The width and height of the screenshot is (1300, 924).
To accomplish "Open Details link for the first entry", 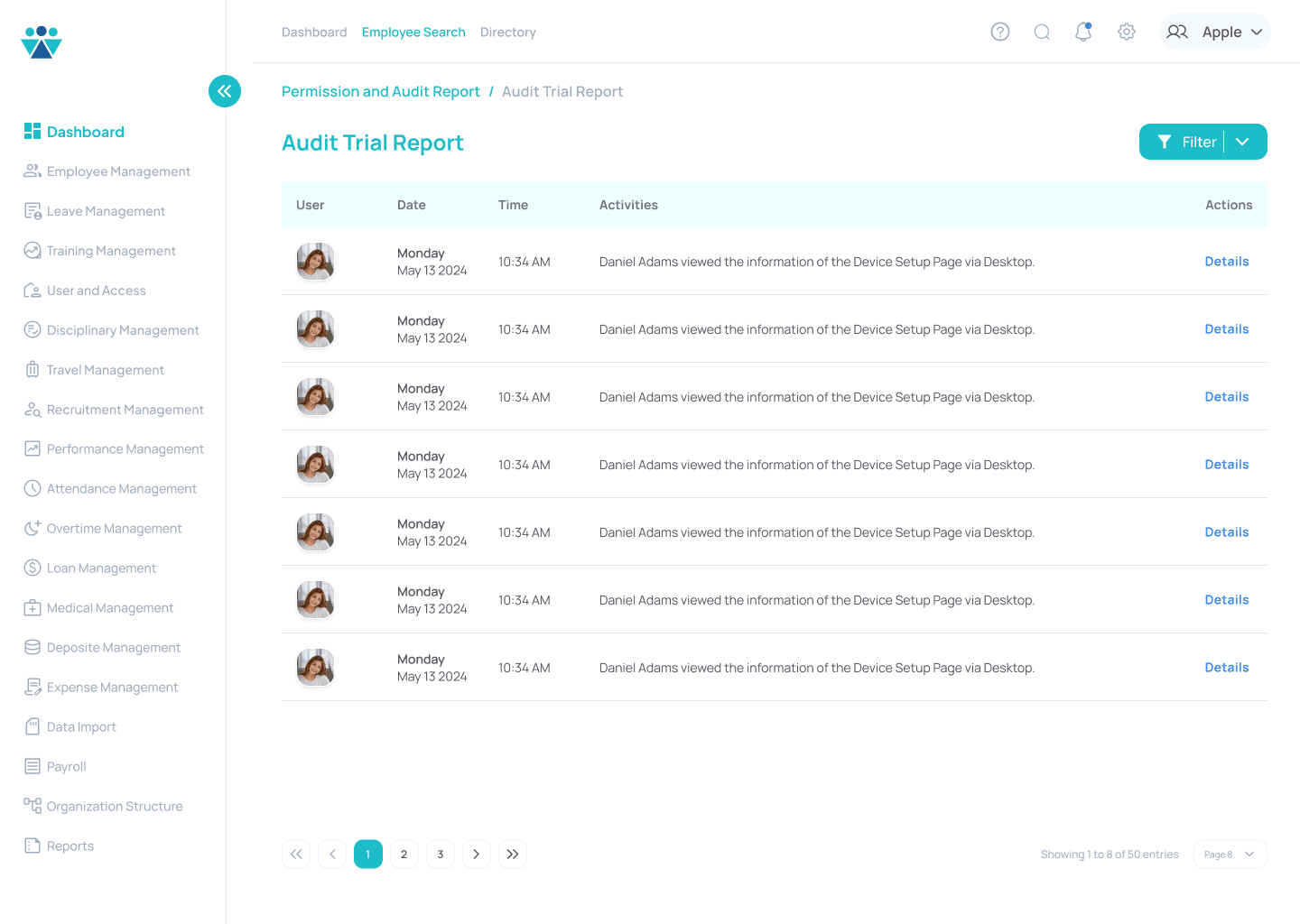I will coord(1226,262).
